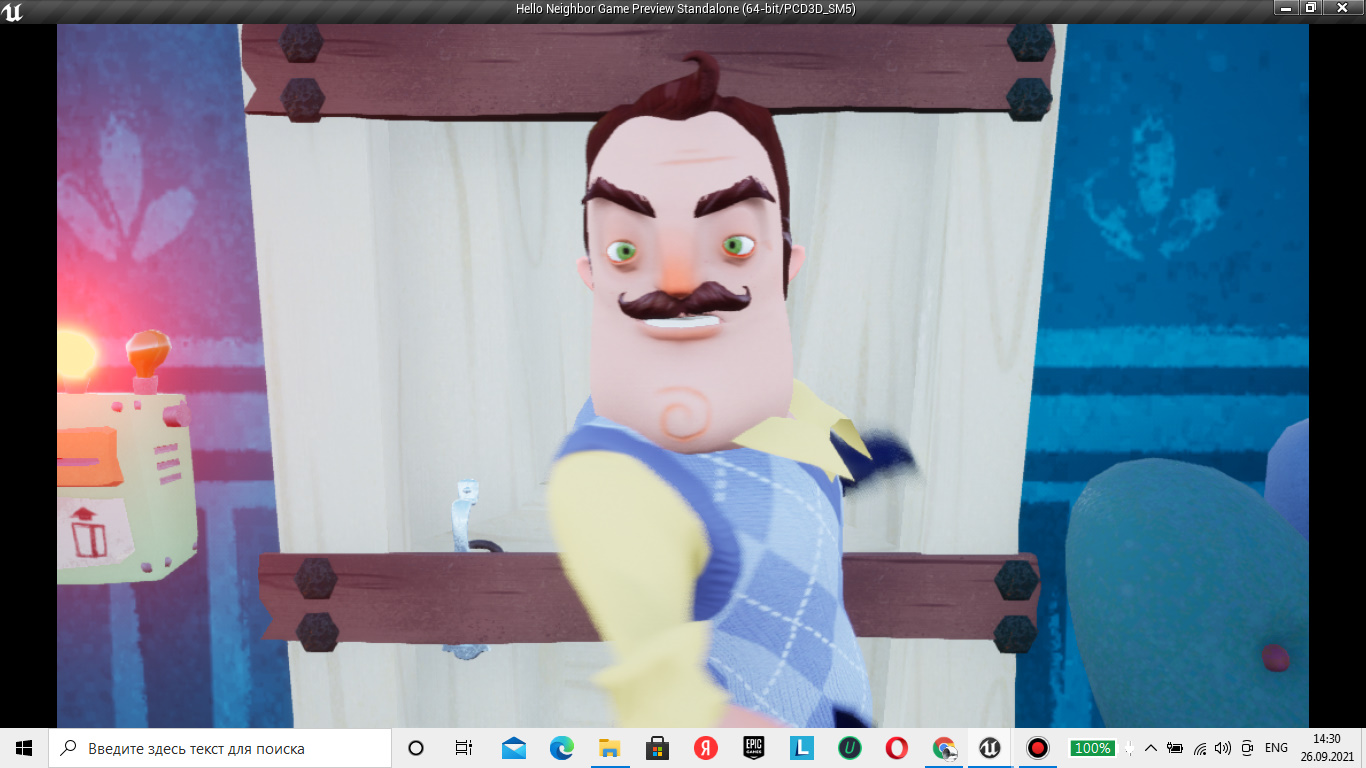Open Epic Games Launcher from taskbar
This screenshot has width=1366, height=768.
tap(754, 748)
